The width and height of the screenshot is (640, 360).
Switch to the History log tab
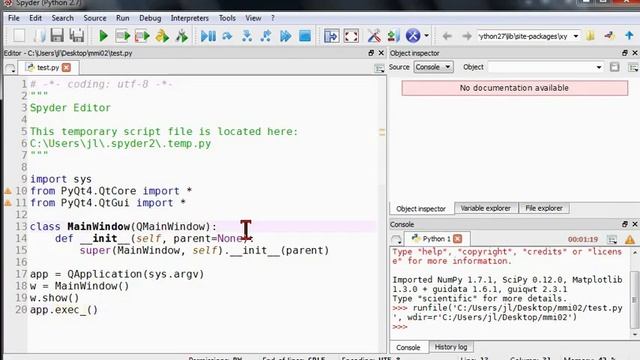[451, 347]
